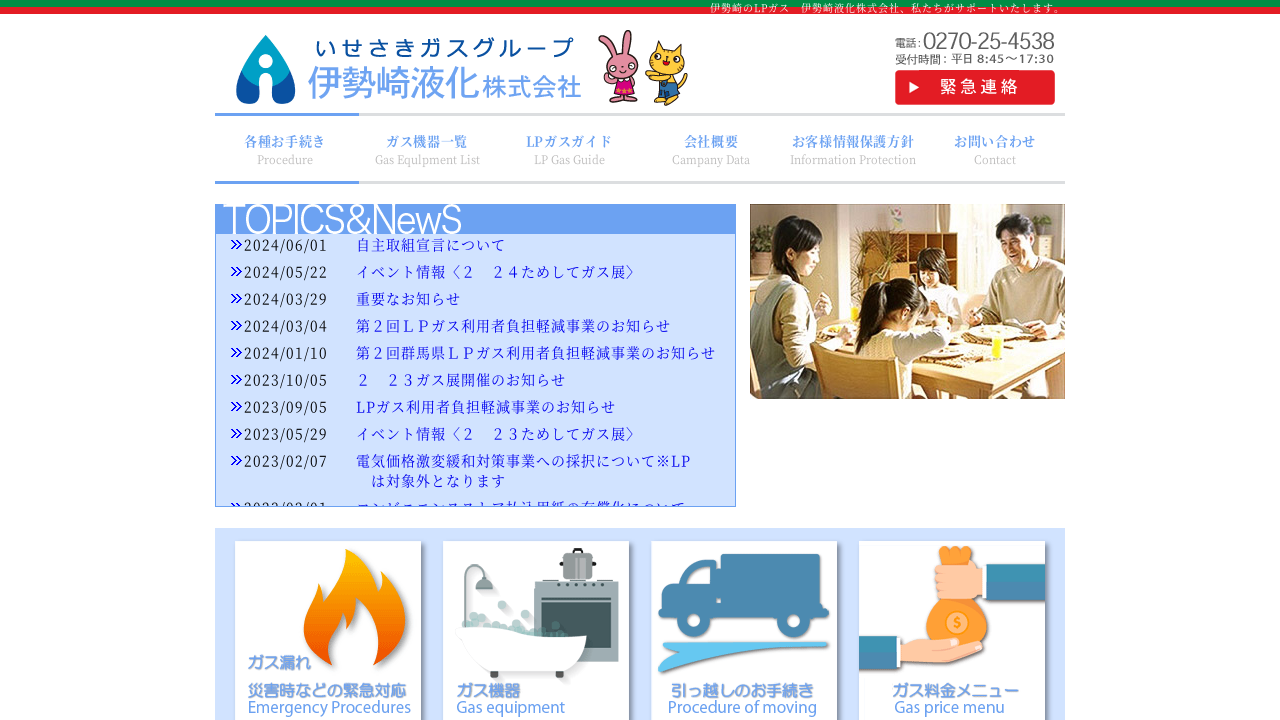This screenshot has width=1280, height=720.
Task: Open the 2024/05/22 イベント情報 news link
Action: 496,272
